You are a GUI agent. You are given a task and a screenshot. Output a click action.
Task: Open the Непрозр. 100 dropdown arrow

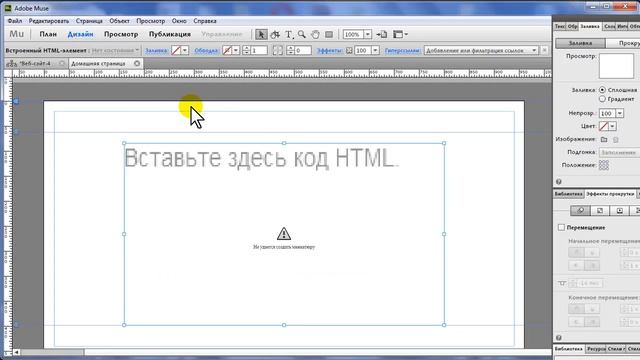(x=620, y=113)
